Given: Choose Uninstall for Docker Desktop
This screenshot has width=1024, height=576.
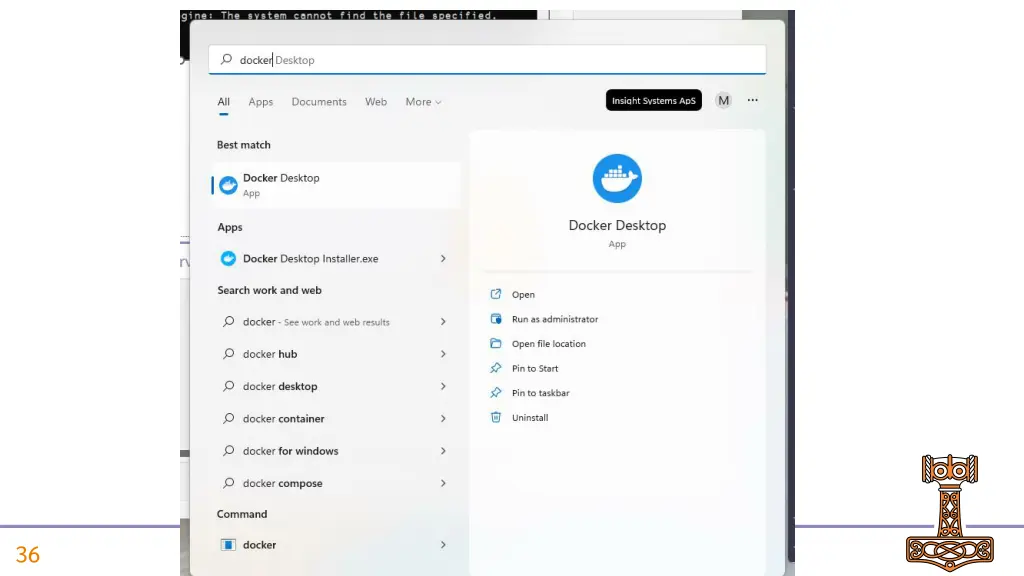Looking at the screenshot, I should [530, 417].
